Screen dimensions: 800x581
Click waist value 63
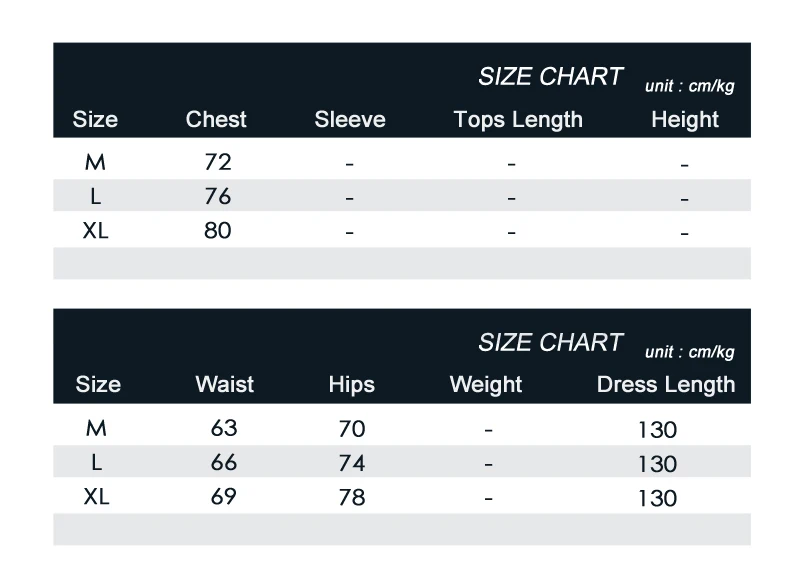click(224, 428)
